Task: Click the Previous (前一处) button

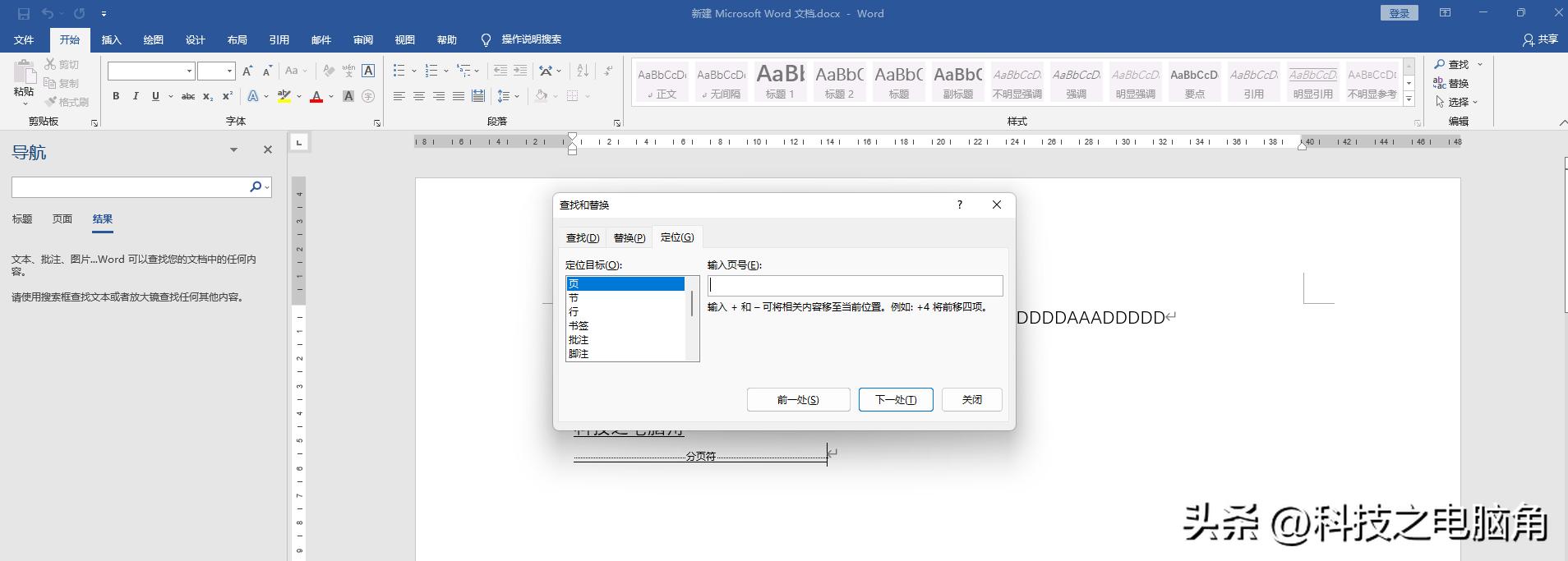Action: pos(798,400)
